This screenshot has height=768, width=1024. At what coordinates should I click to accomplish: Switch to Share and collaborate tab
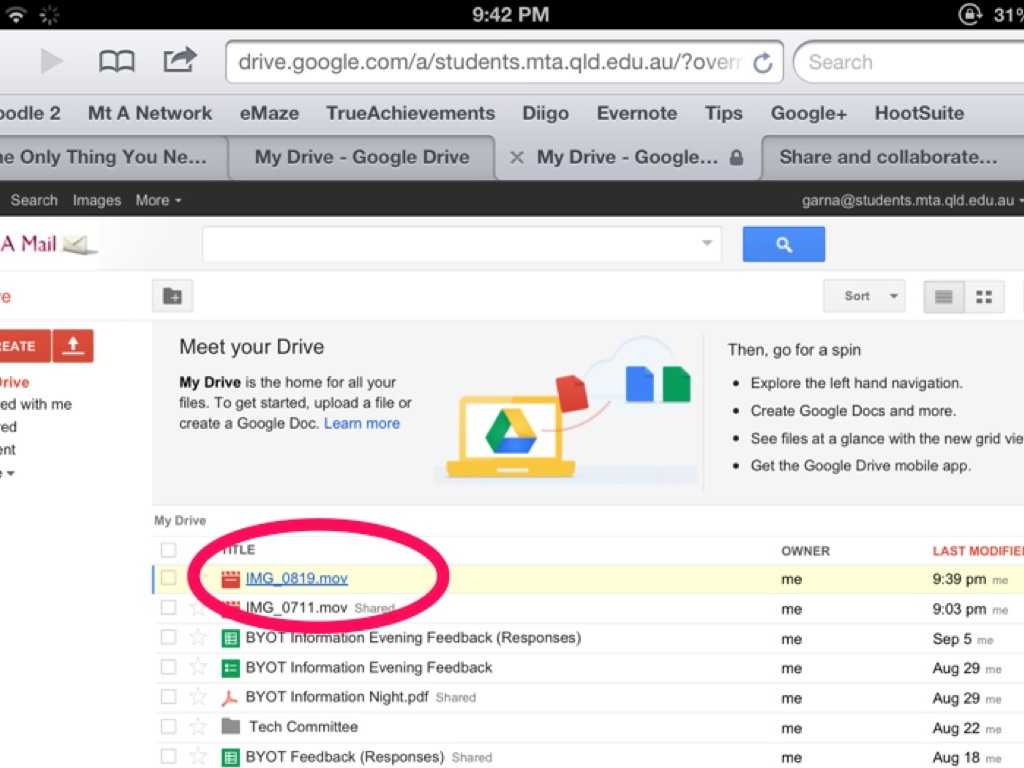click(887, 157)
